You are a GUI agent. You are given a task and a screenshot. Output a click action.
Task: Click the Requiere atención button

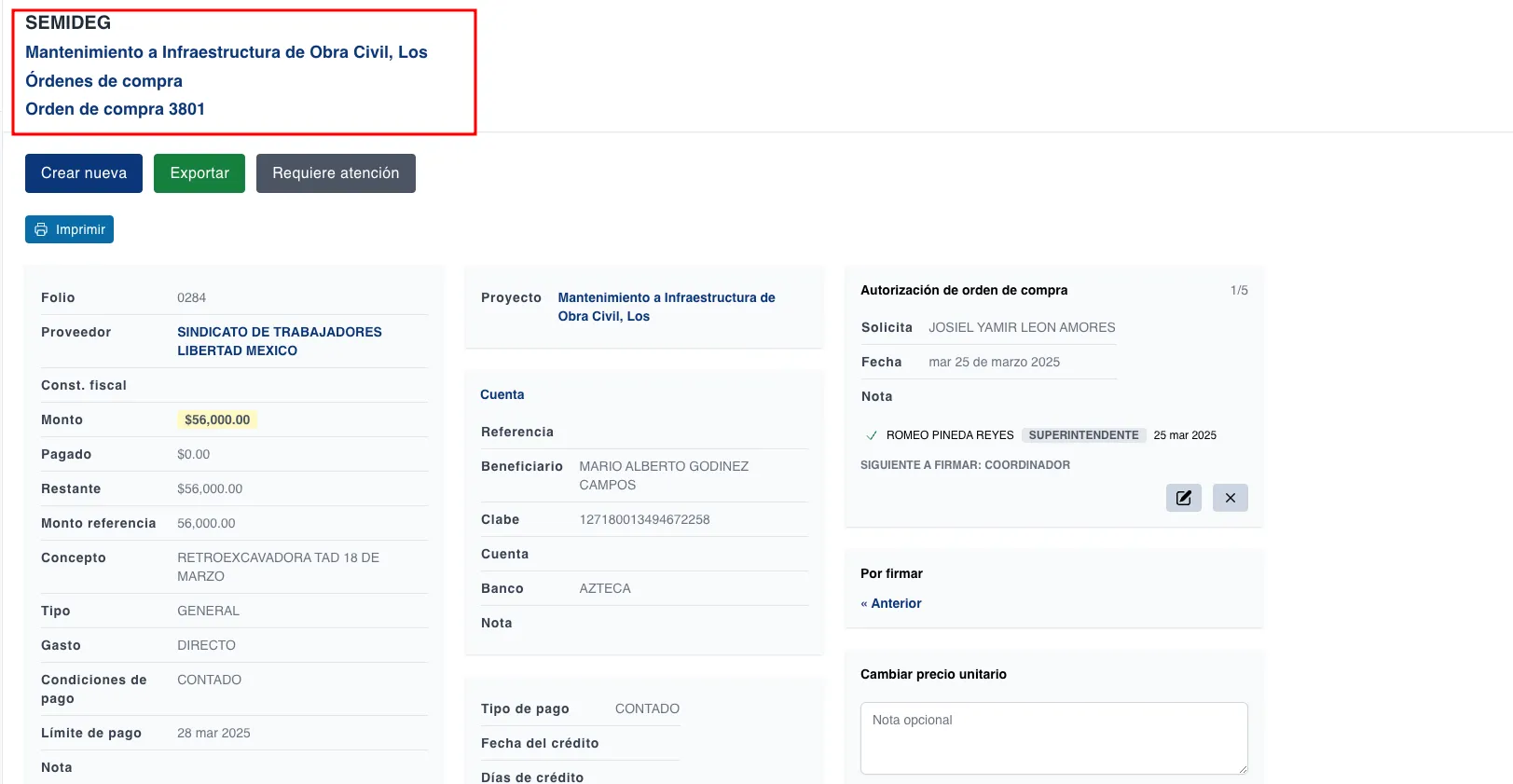[x=336, y=173]
